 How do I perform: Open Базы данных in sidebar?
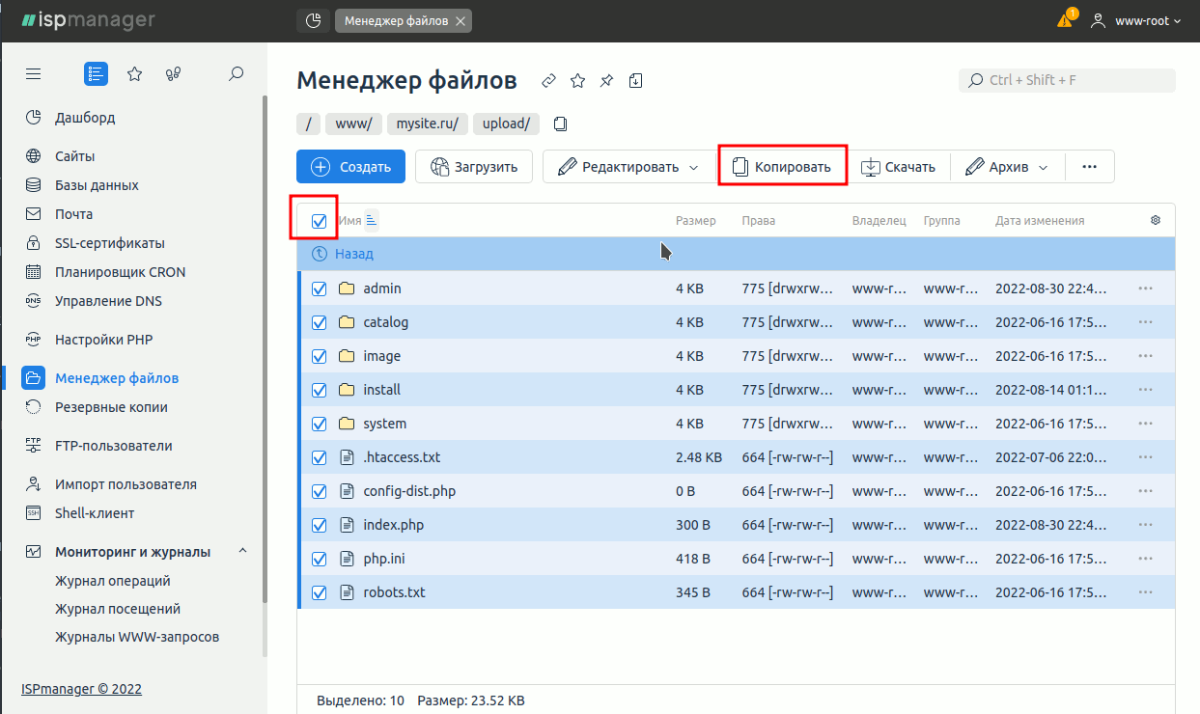[96, 185]
